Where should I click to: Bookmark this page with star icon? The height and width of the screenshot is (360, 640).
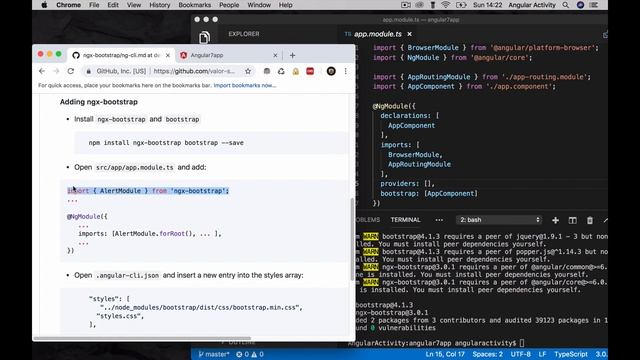[248, 71]
